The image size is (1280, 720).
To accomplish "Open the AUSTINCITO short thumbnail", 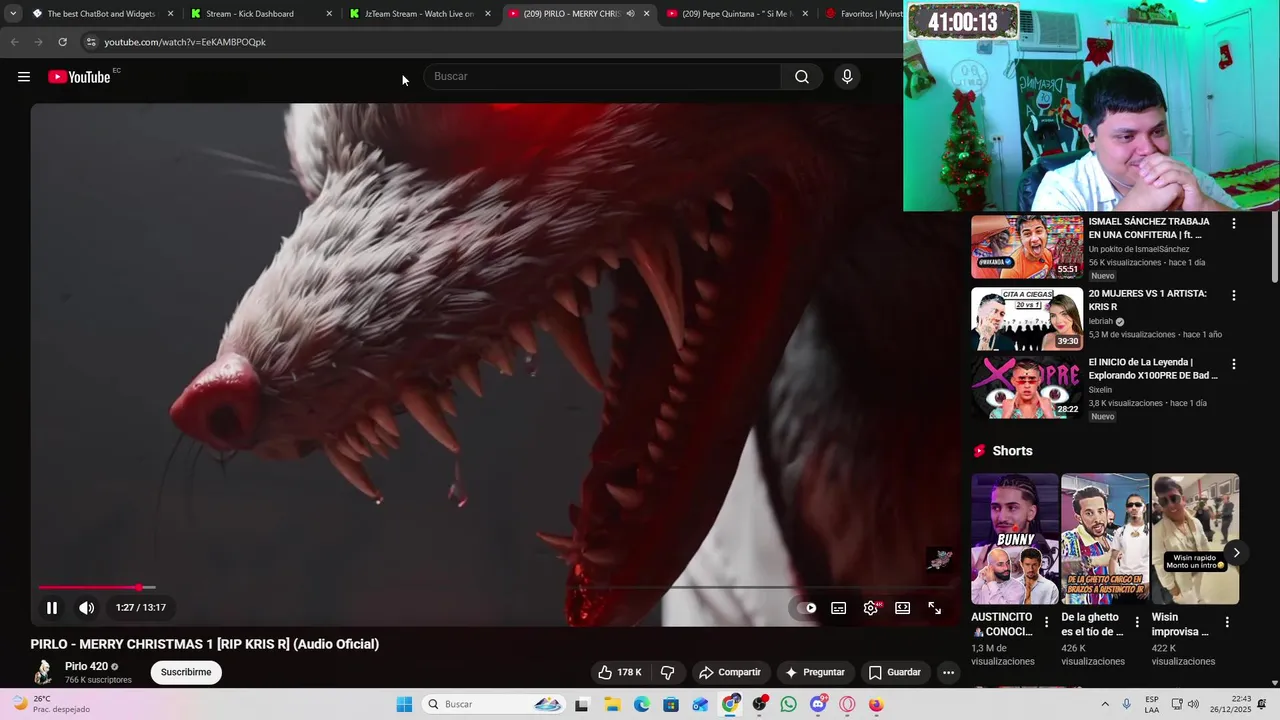I will click(x=1014, y=539).
